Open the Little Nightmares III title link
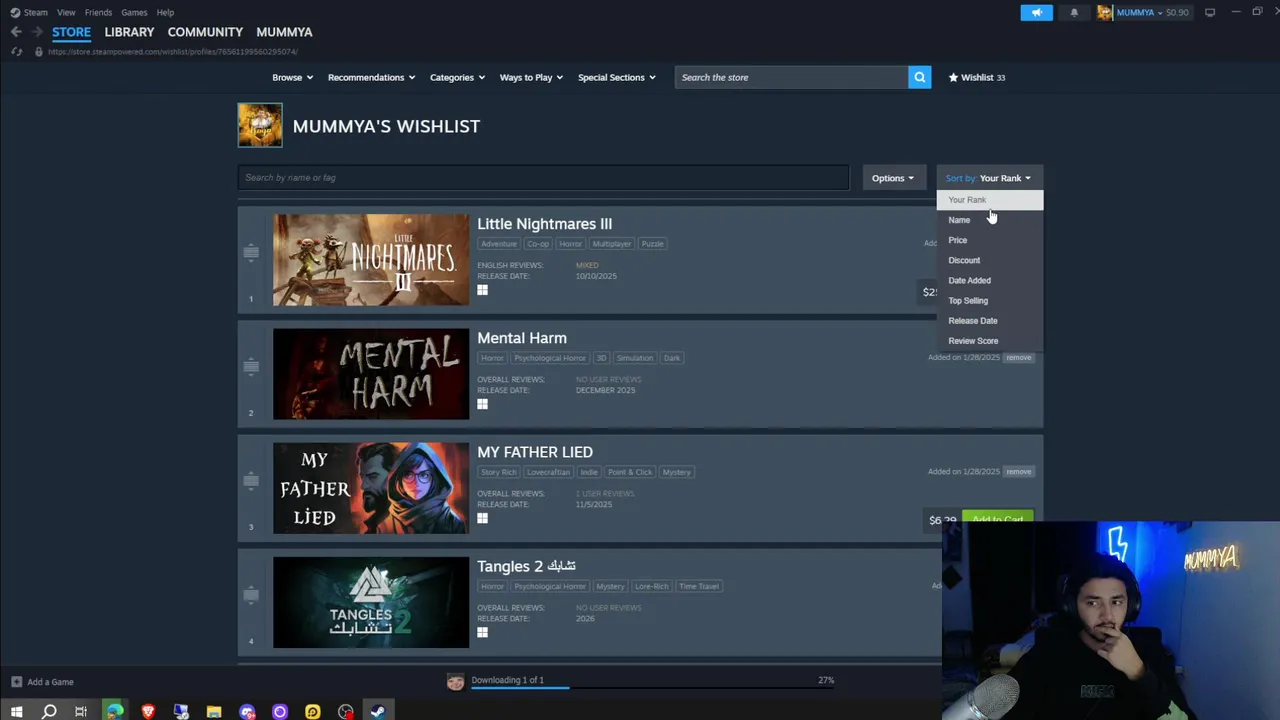1280x720 pixels. [544, 224]
